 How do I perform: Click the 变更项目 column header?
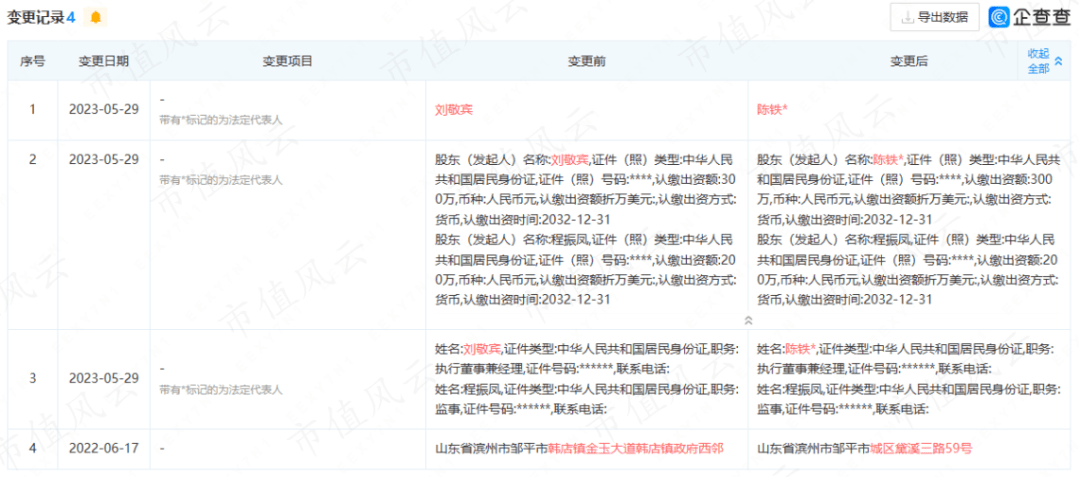point(288,61)
